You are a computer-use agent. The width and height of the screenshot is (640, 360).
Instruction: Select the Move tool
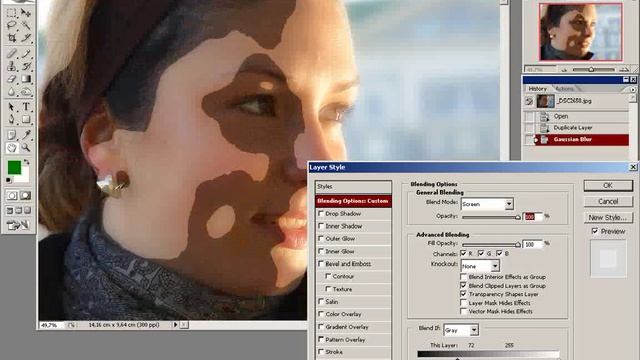26,12
